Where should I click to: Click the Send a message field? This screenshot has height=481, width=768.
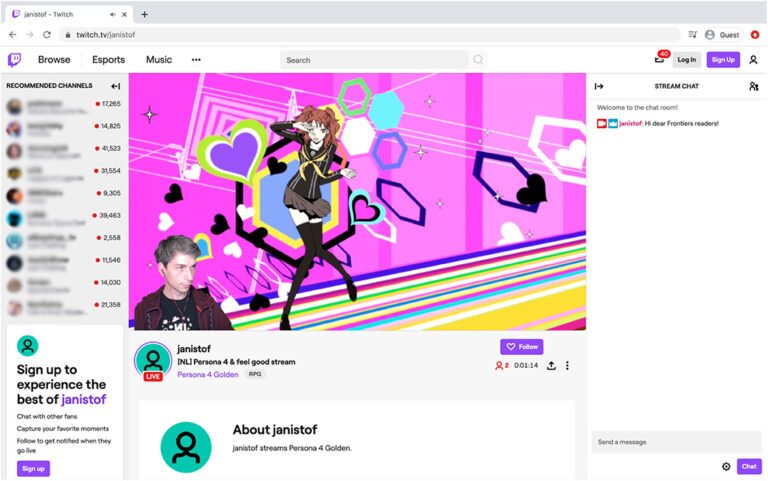675,442
